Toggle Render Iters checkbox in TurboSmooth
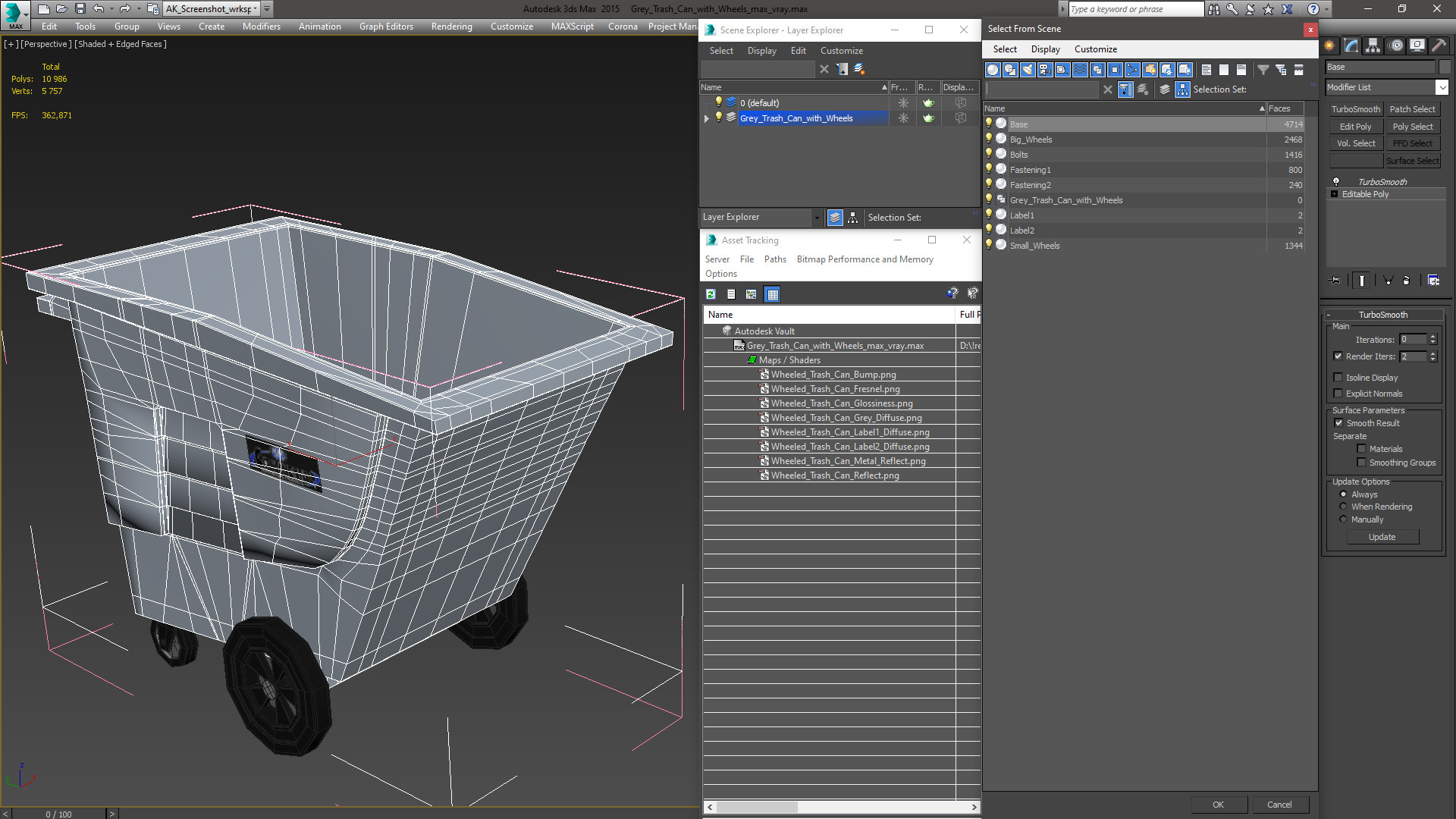Screen dimensions: 1456x819 point(1338,356)
